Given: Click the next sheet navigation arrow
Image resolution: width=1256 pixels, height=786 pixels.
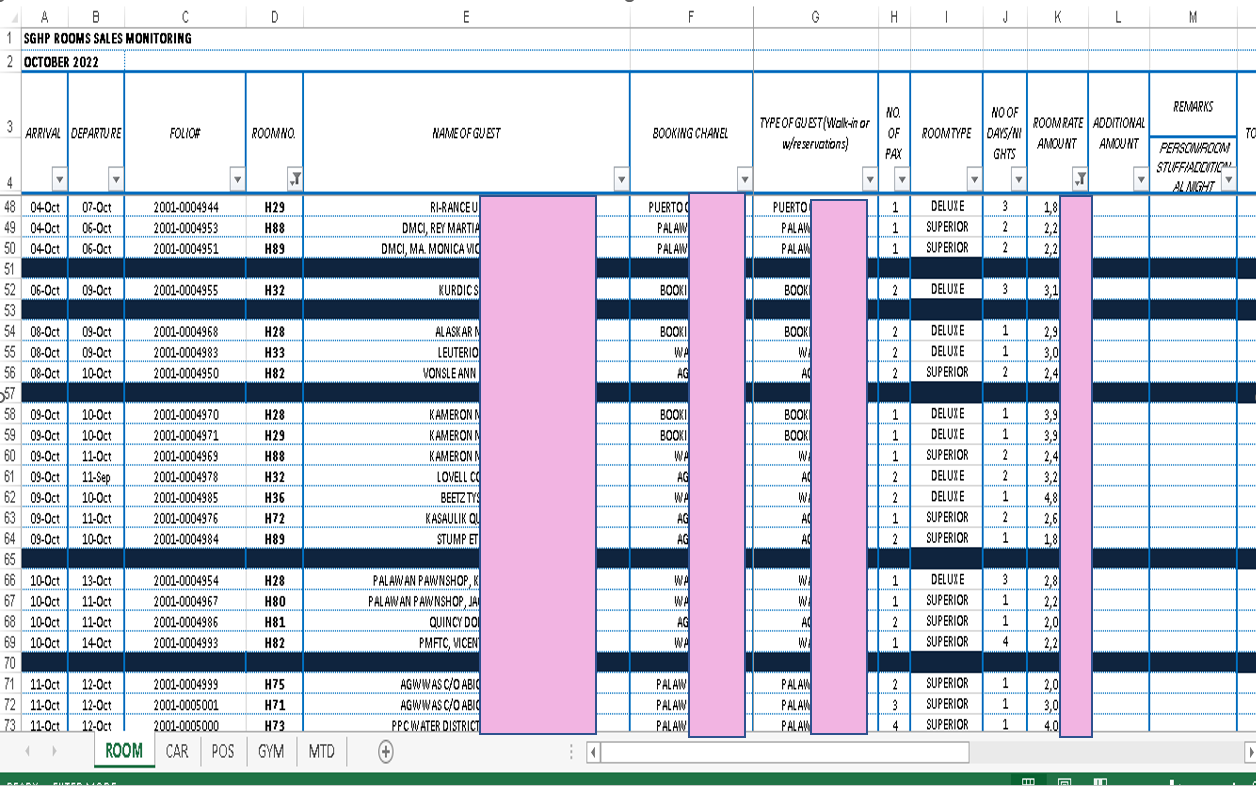Looking at the screenshot, I should tap(53, 751).
